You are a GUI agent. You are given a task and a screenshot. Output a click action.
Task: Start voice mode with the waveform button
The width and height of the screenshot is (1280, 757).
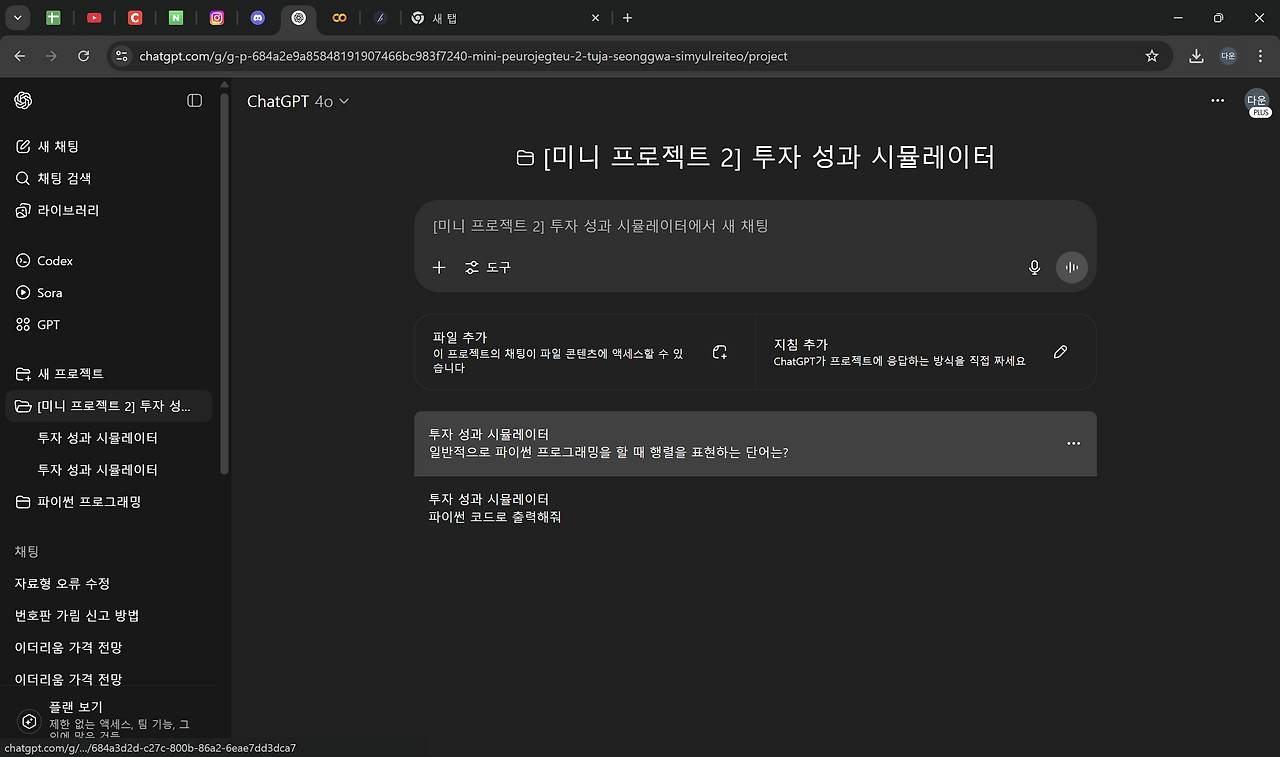1071,267
